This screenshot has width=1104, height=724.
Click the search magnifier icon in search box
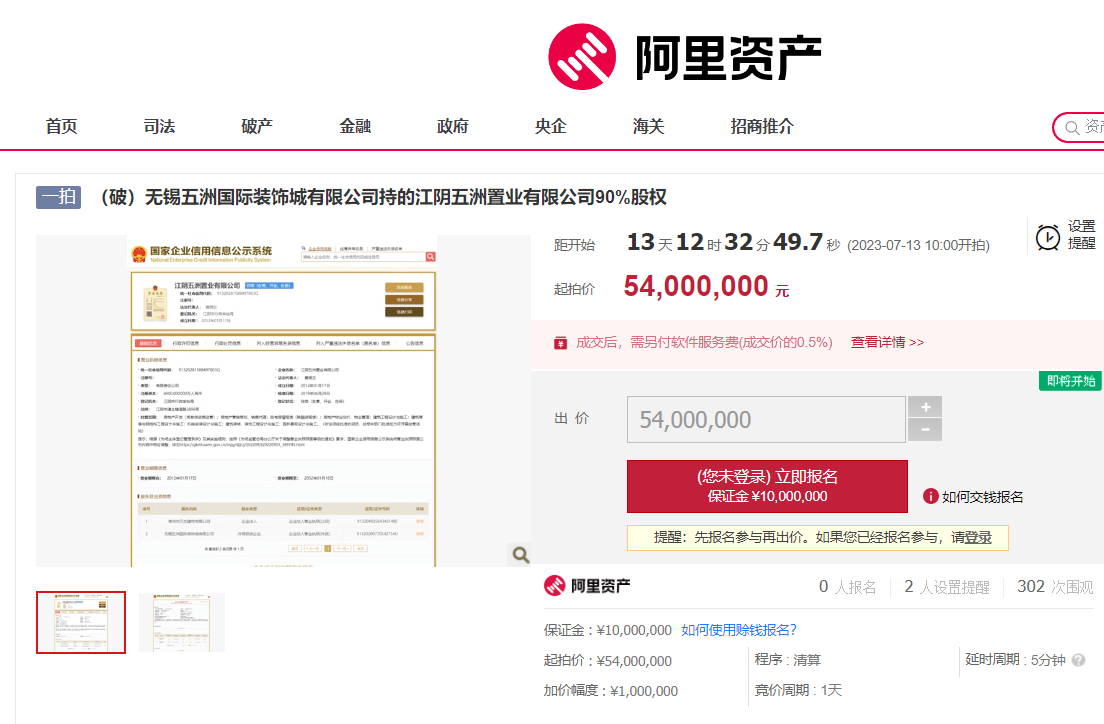[1072, 127]
